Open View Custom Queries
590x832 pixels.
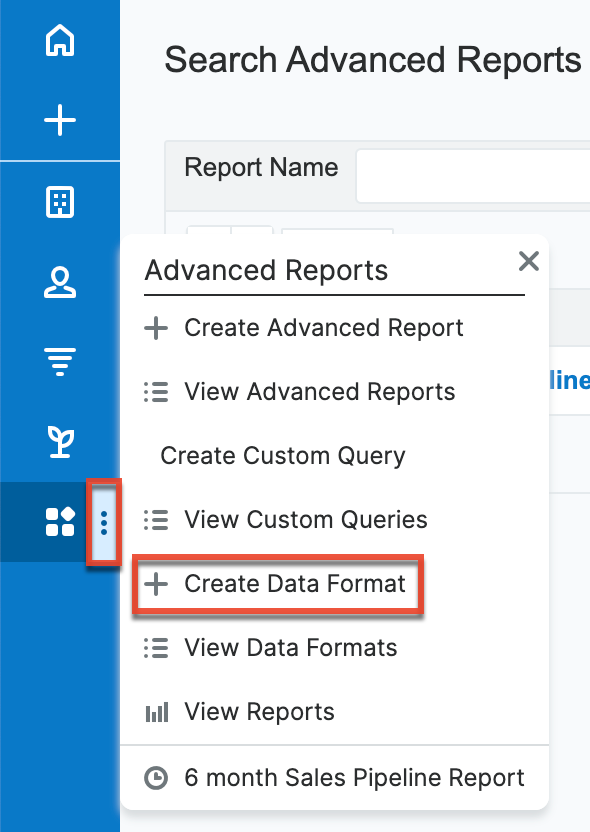click(305, 519)
